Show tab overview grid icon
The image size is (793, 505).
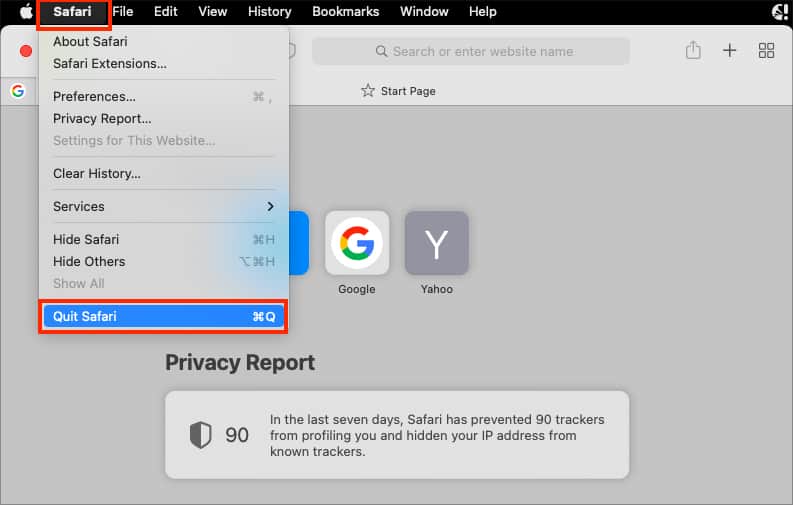(x=766, y=50)
